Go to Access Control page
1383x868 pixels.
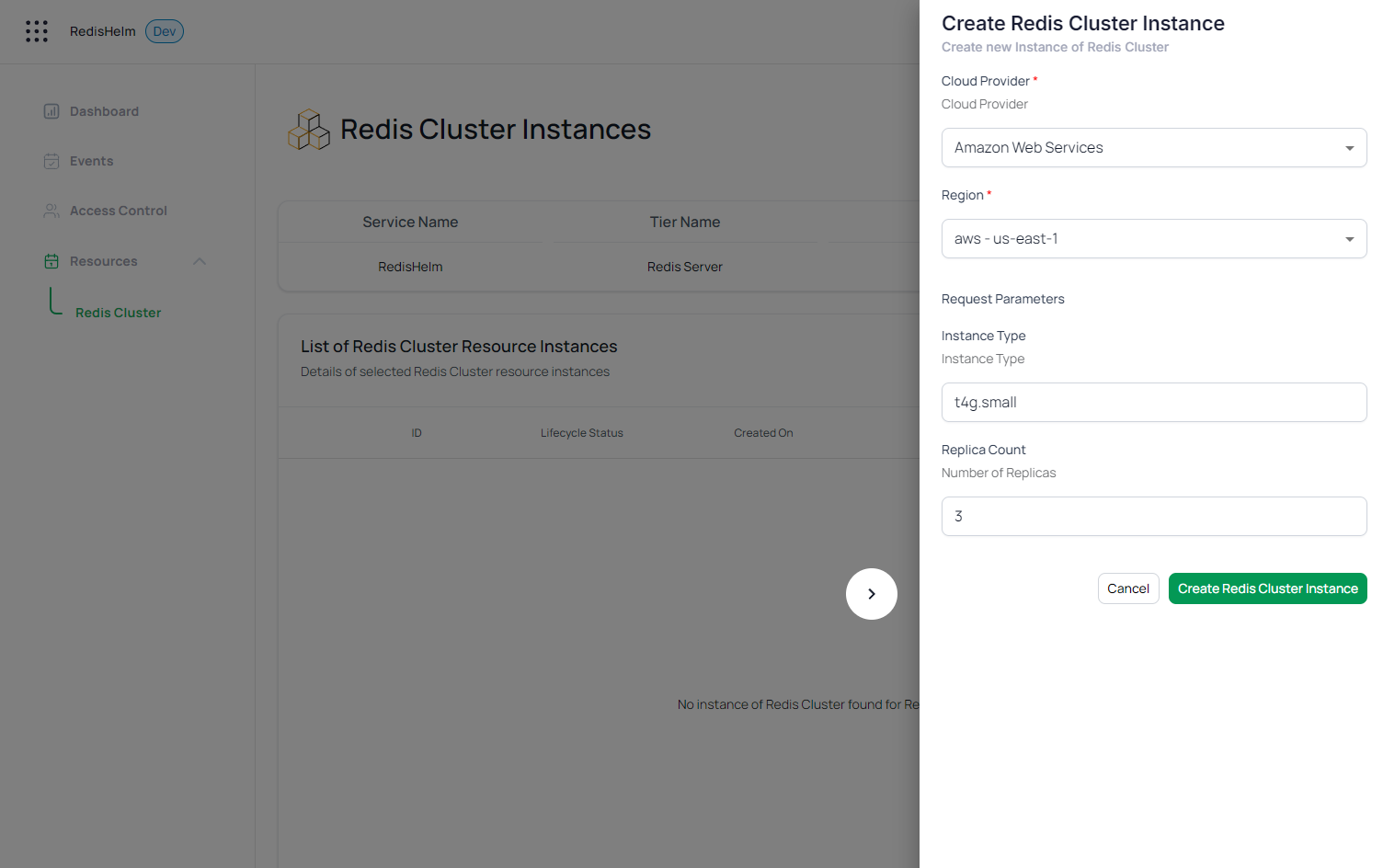pos(119,211)
